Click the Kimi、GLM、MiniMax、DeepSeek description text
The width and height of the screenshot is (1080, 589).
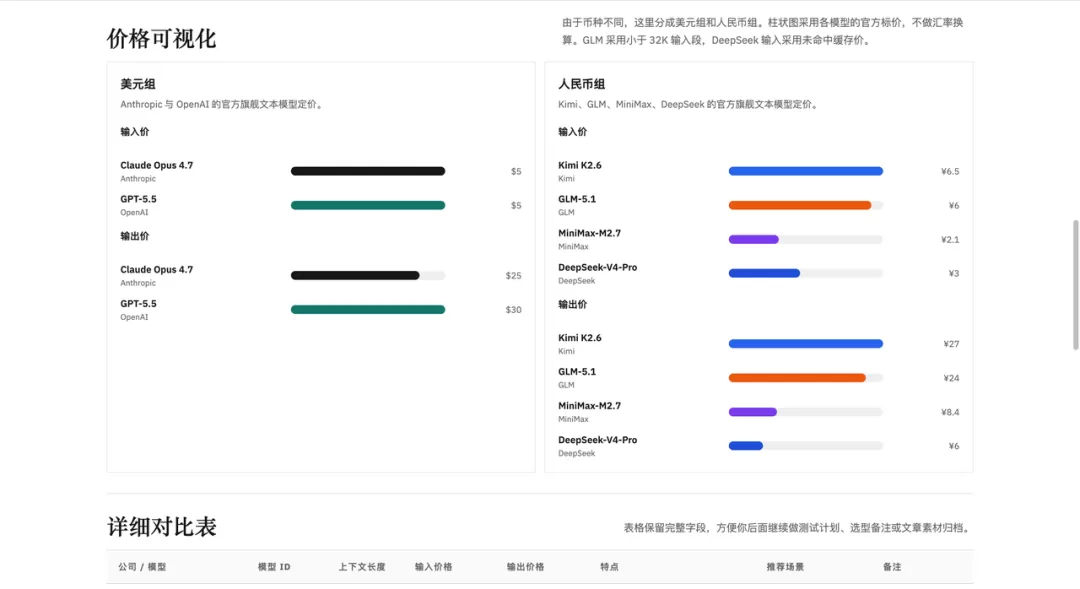tap(689, 105)
